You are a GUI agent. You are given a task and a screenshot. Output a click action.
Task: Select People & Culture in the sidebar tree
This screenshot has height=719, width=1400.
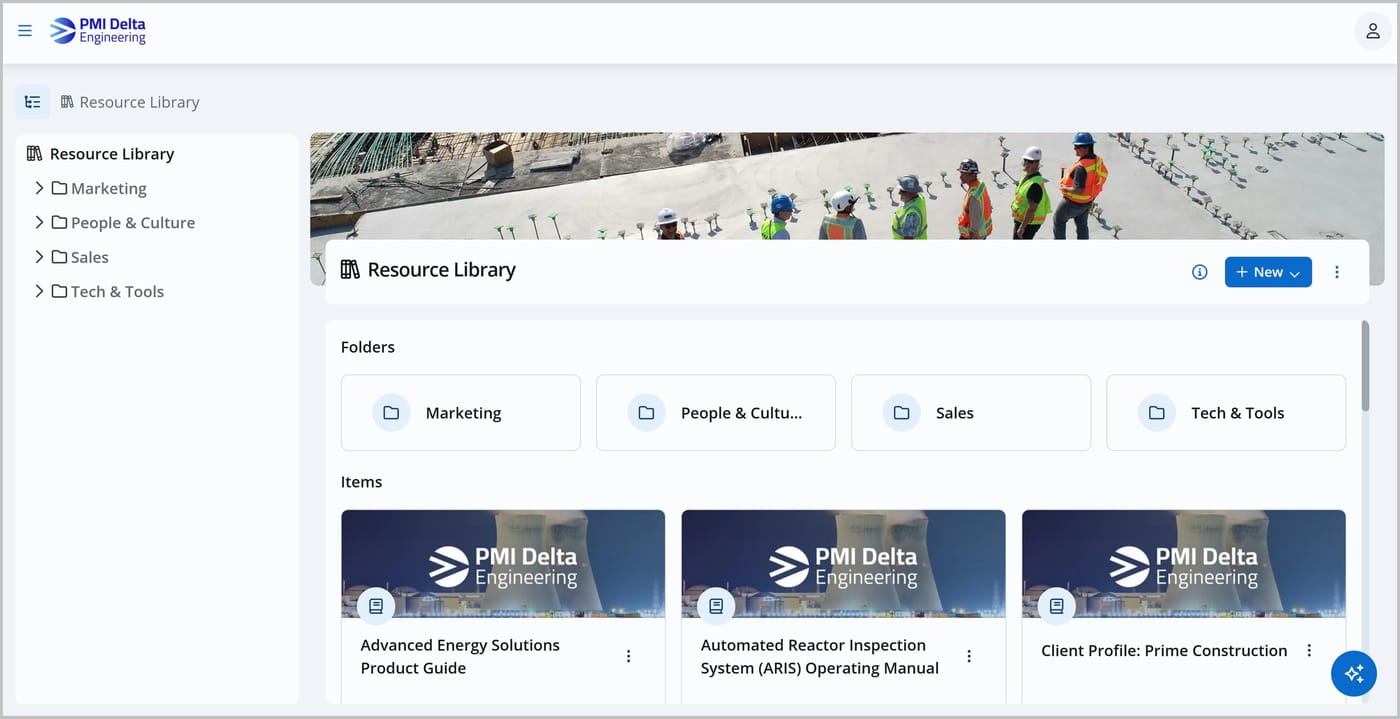point(132,222)
